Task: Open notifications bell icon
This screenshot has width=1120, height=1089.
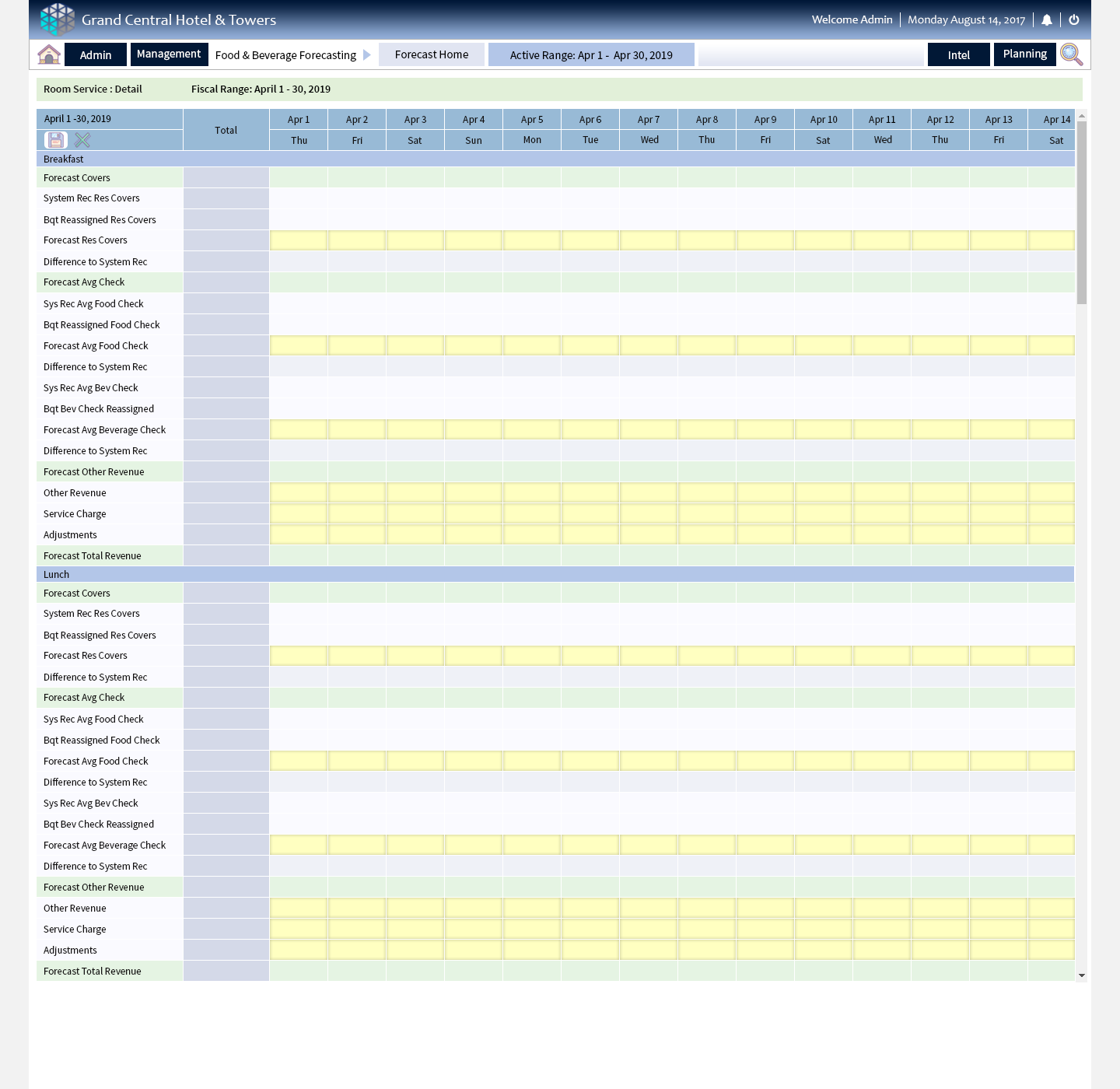Action: tap(1047, 20)
